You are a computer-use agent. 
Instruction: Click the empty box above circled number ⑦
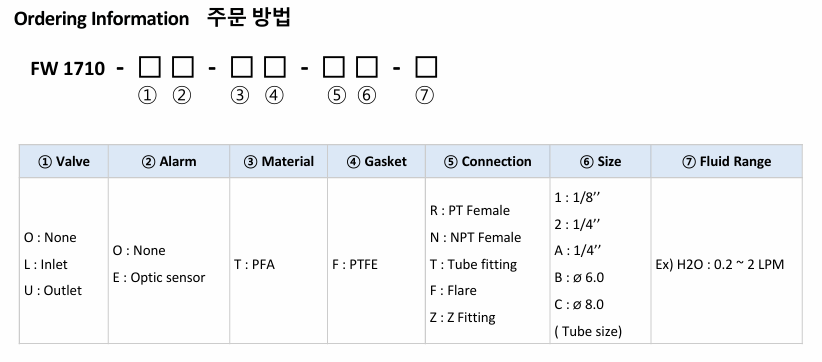(x=426, y=68)
